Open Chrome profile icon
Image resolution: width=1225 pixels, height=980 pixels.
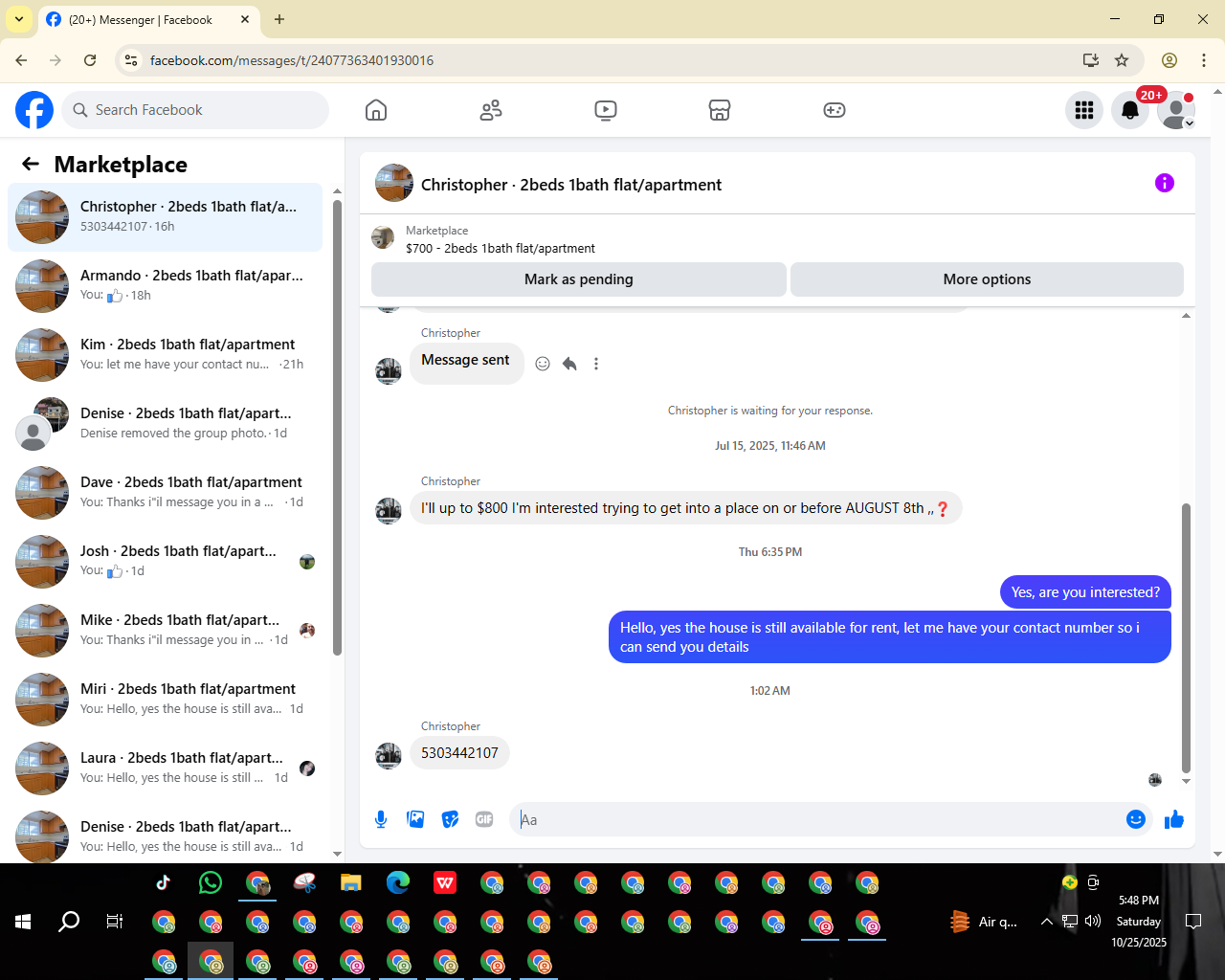(x=1169, y=60)
